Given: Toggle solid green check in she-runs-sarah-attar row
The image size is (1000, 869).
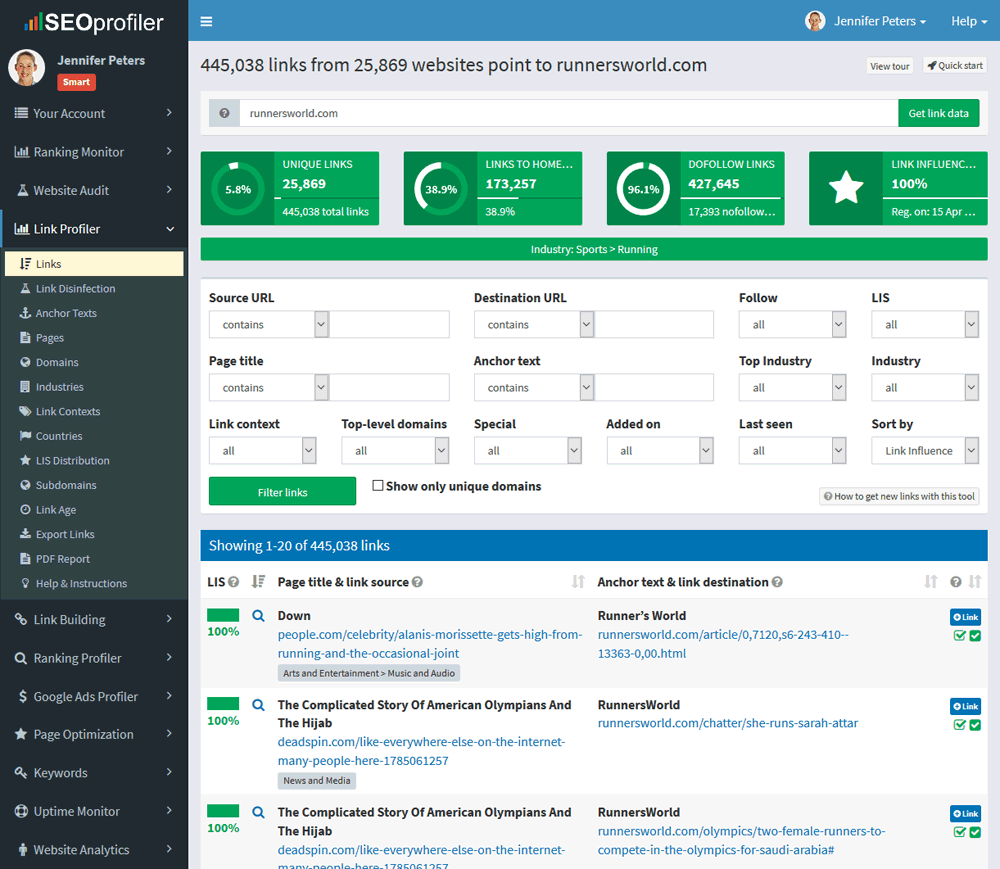Looking at the screenshot, I should pos(975,725).
